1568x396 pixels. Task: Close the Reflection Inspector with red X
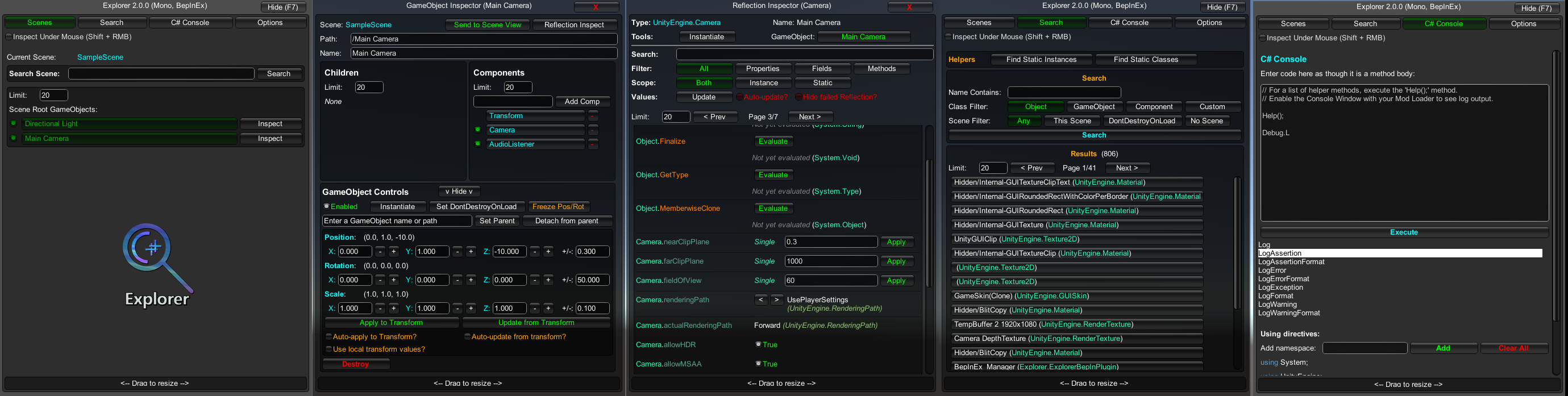tap(909, 7)
